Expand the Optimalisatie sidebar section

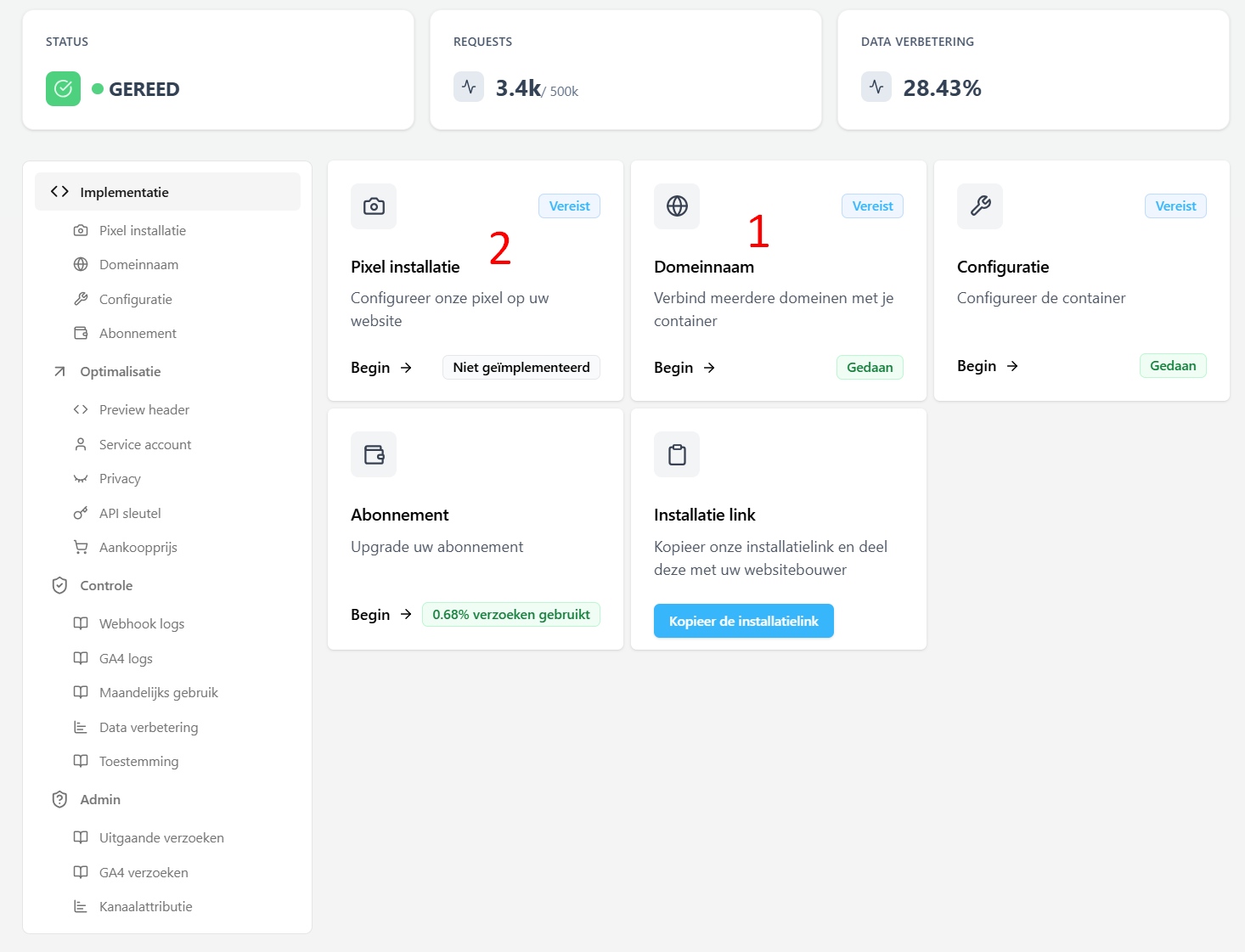120,372
